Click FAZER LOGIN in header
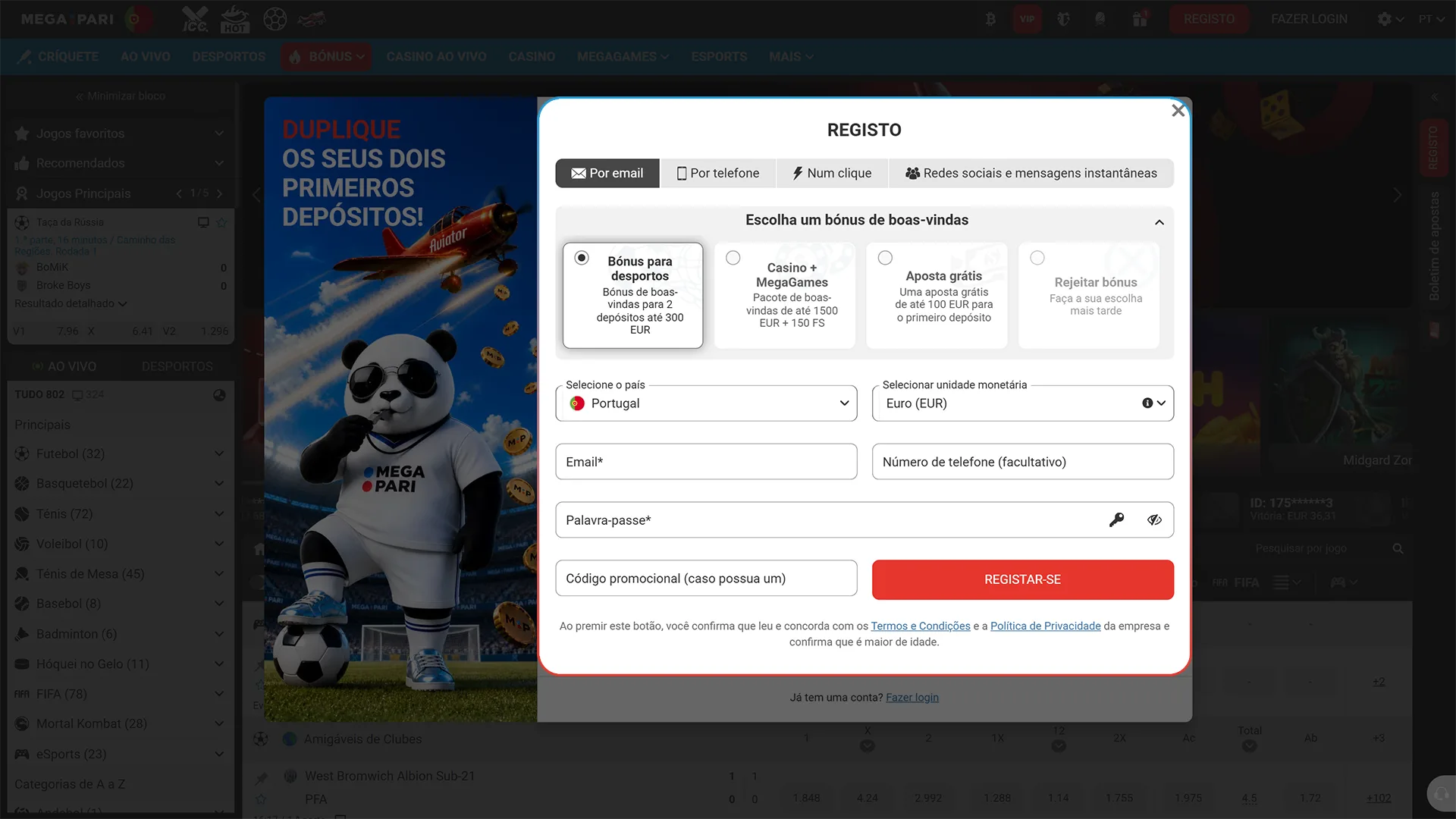Viewport: 1456px width, 819px height. pos(1309,19)
